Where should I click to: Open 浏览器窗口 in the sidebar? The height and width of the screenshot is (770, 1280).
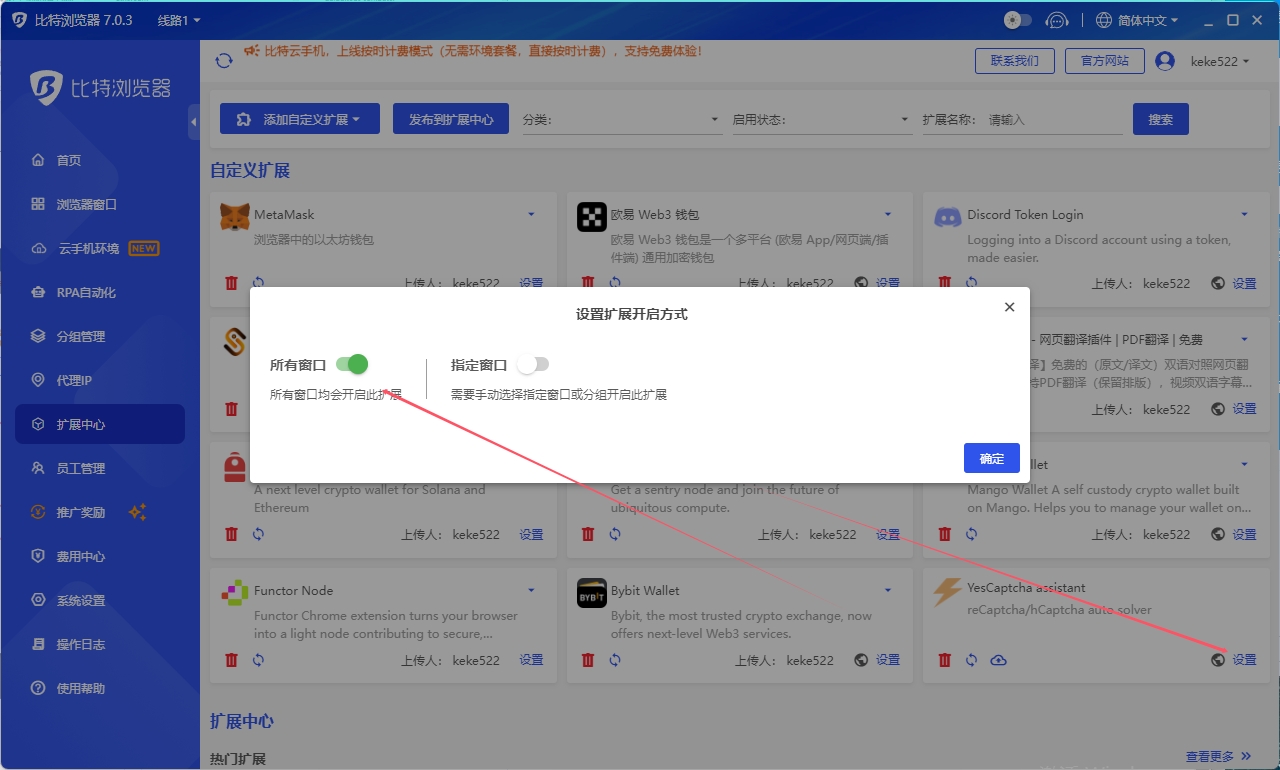pyautogui.click(x=87, y=205)
